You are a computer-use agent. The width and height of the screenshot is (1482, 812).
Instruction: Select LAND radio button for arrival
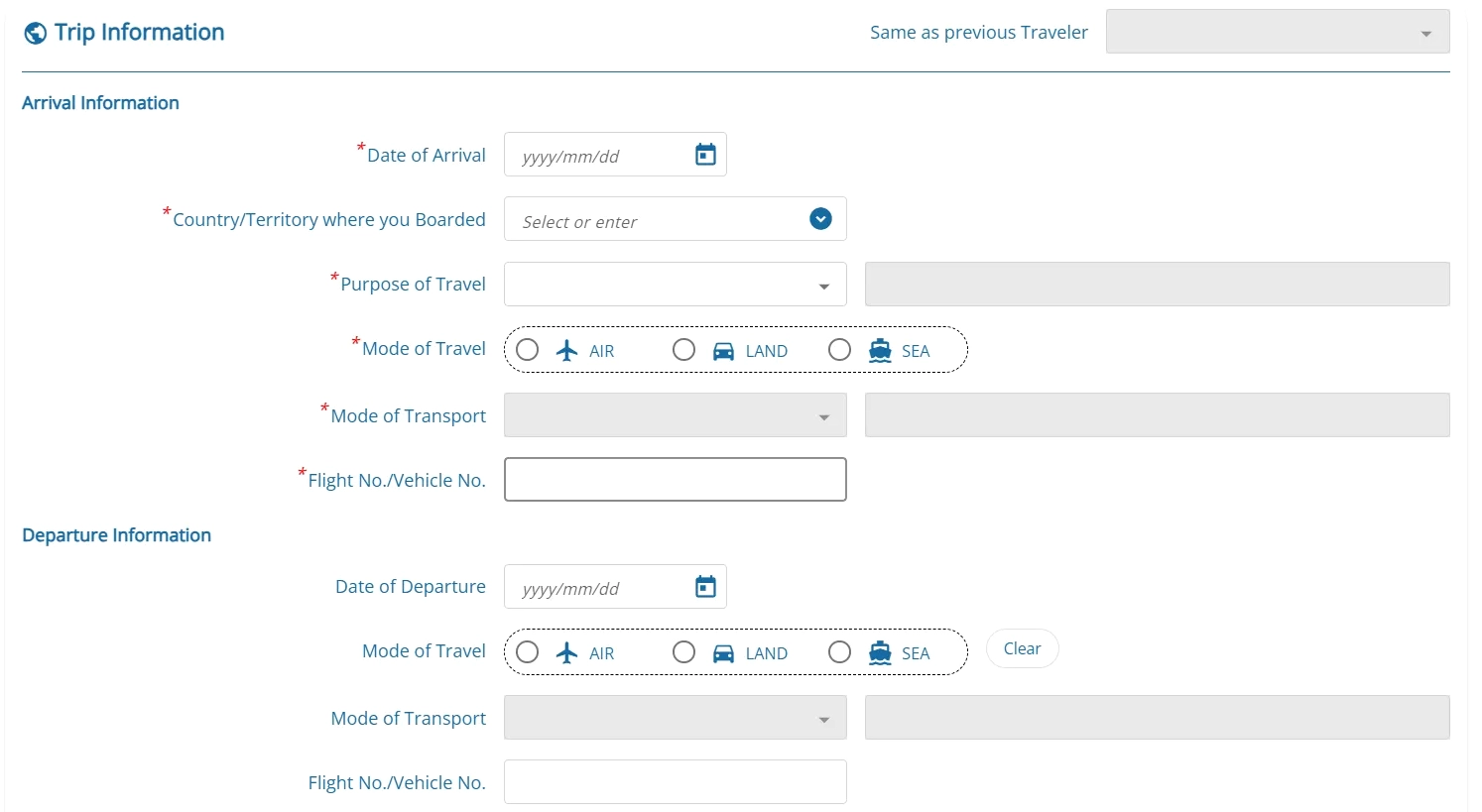(683, 350)
